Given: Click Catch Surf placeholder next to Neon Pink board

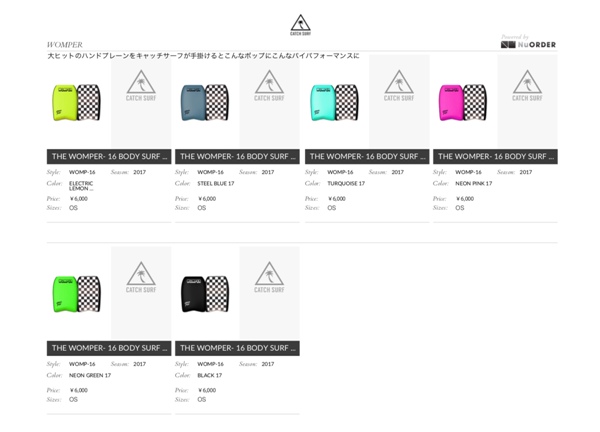Looking at the screenshot, I should click(x=527, y=101).
